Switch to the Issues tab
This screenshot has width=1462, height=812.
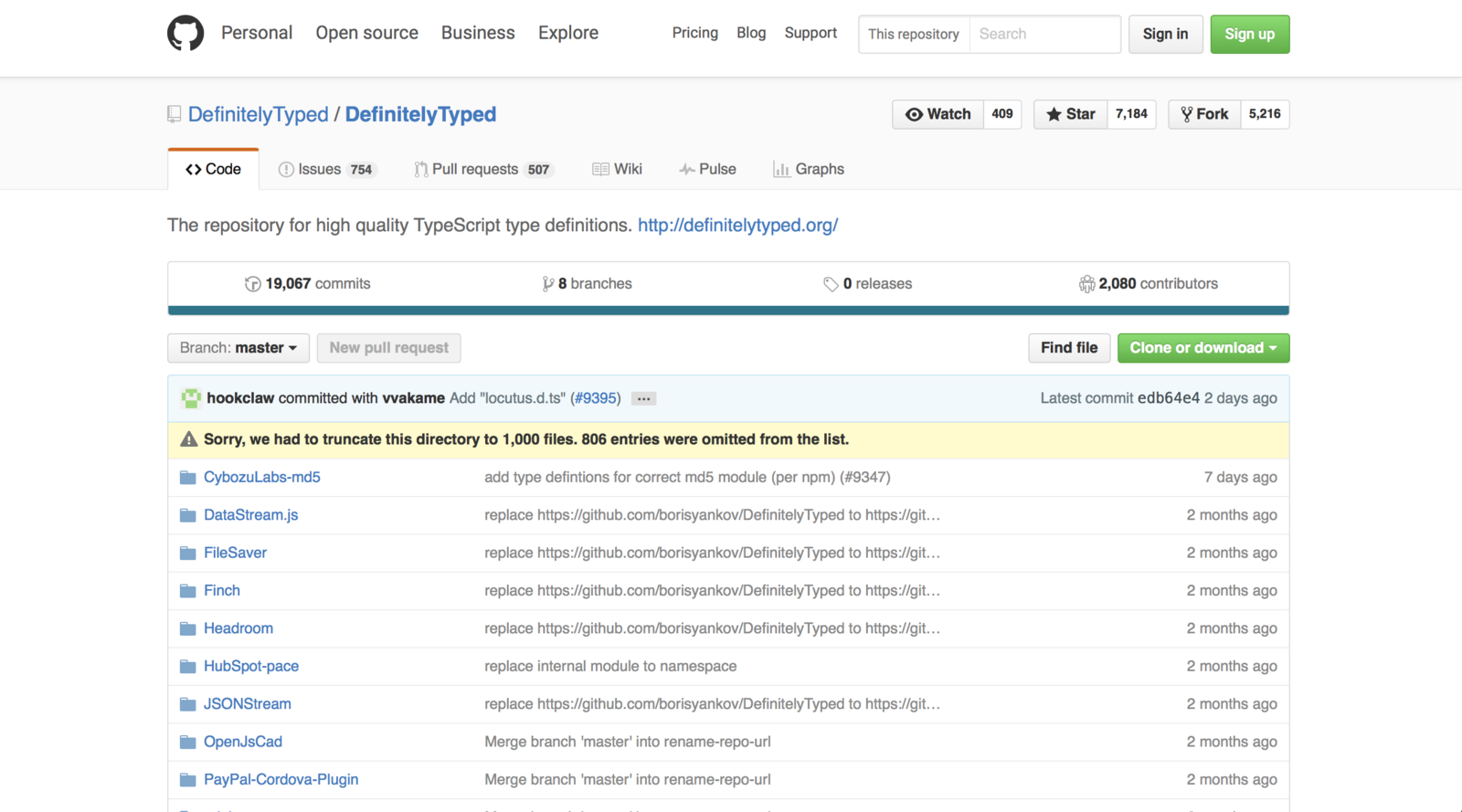pos(326,169)
